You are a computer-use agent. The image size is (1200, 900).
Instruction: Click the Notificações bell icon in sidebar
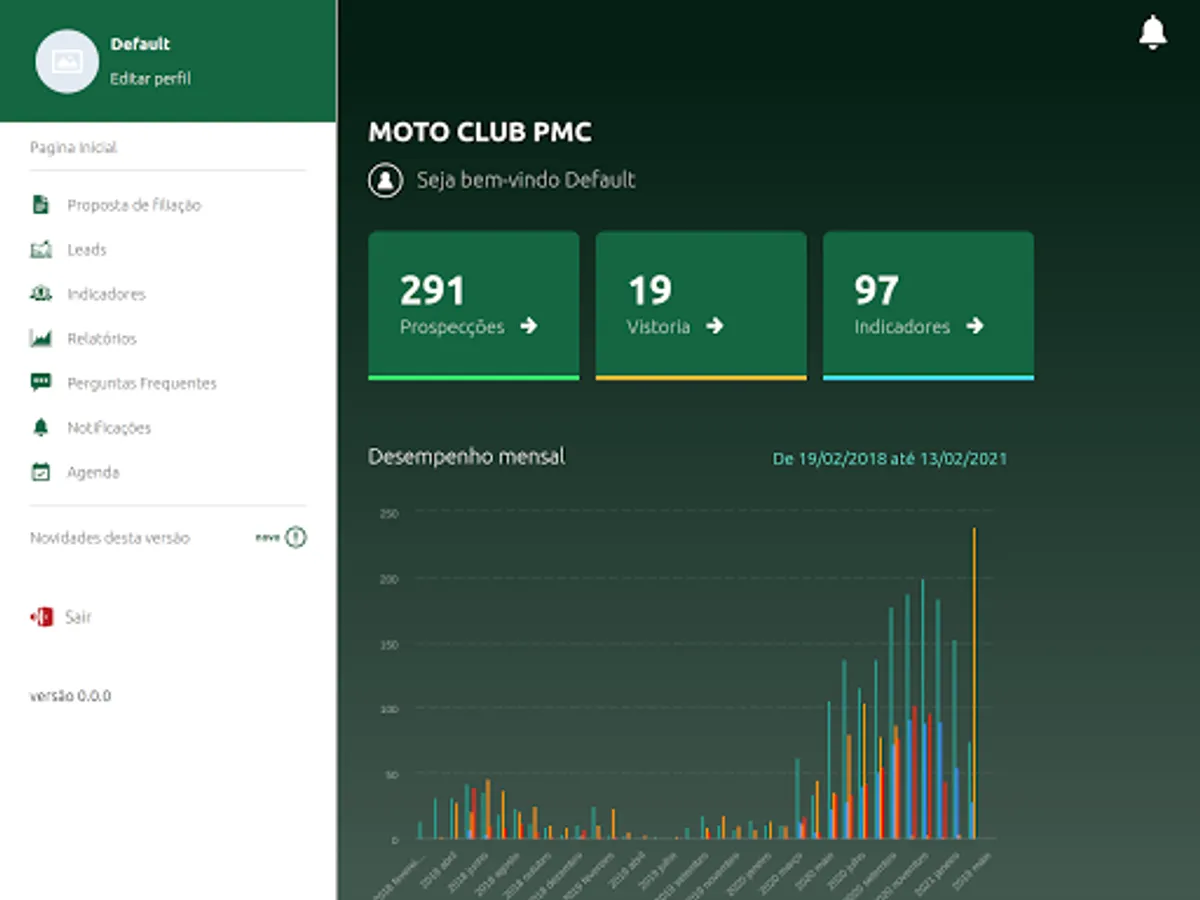coord(41,428)
